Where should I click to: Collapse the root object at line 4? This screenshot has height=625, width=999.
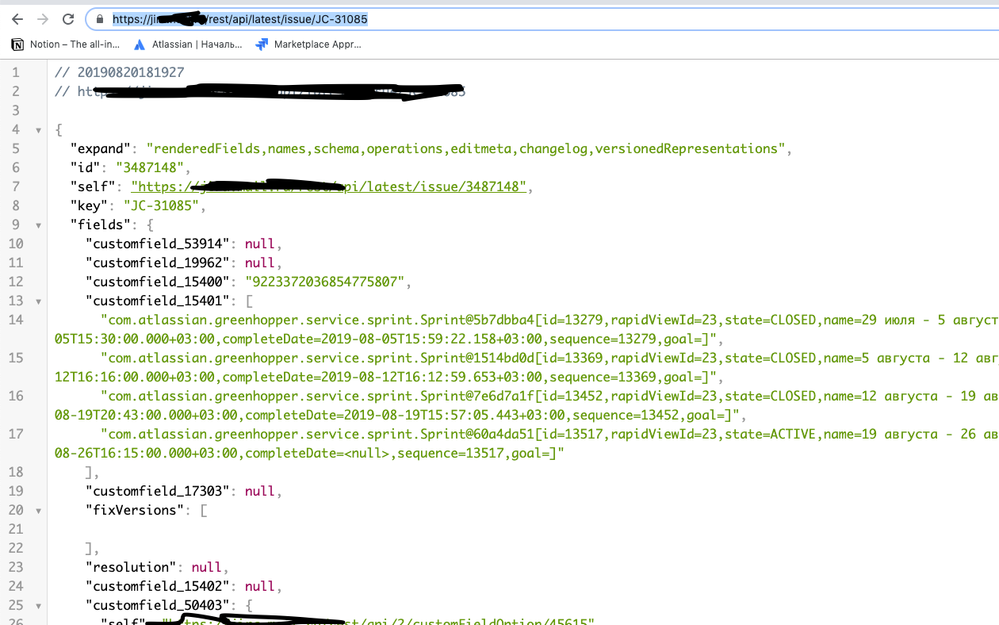pyautogui.click(x=38, y=130)
